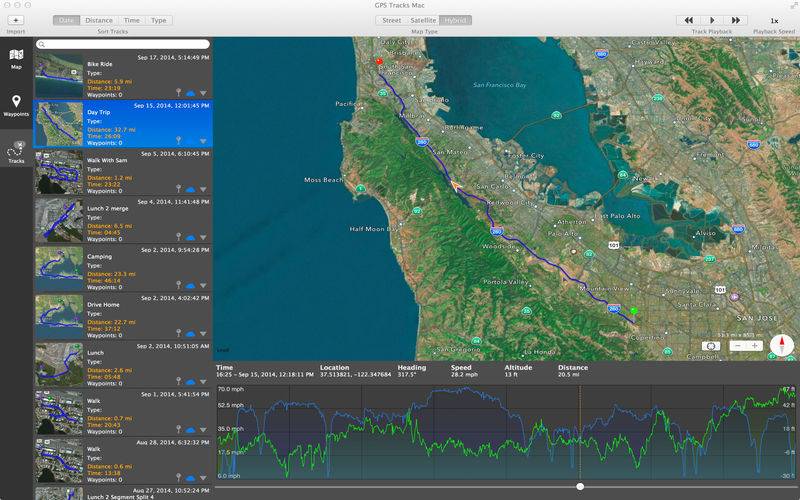Screen dimensions: 800x500
Task: Click the playback position slider handle
Action: point(580,487)
